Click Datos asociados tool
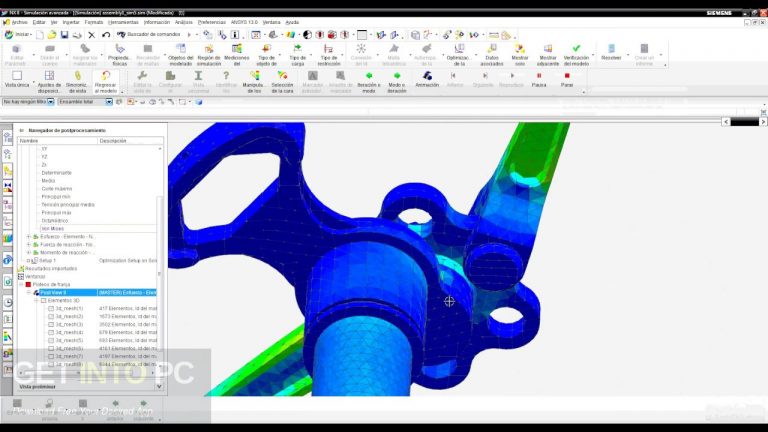 492,54
